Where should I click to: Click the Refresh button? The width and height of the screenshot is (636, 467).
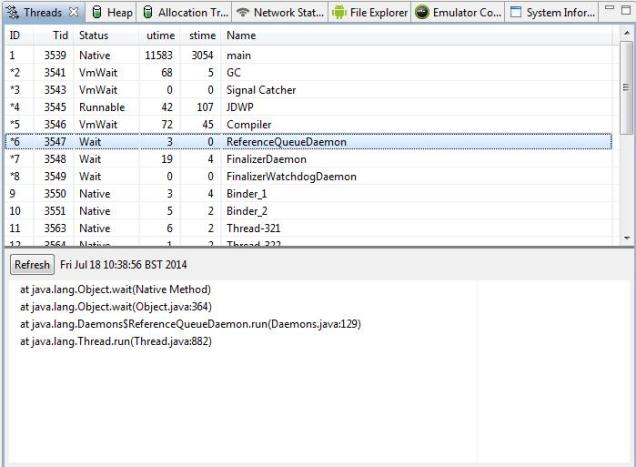click(x=32, y=265)
